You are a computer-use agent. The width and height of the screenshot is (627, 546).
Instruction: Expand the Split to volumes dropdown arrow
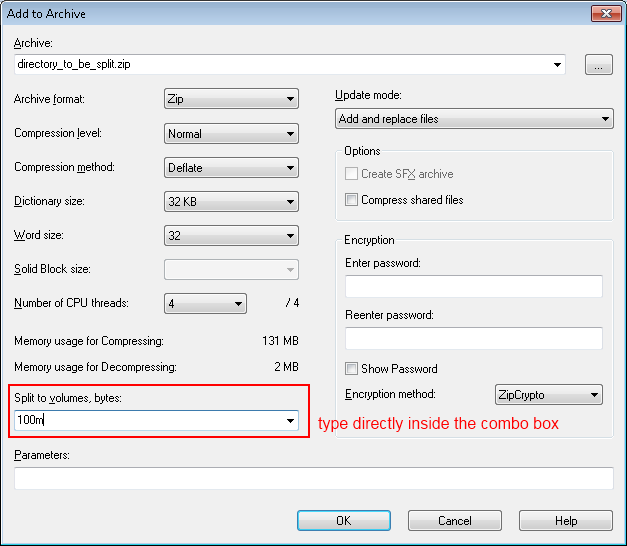[290, 421]
